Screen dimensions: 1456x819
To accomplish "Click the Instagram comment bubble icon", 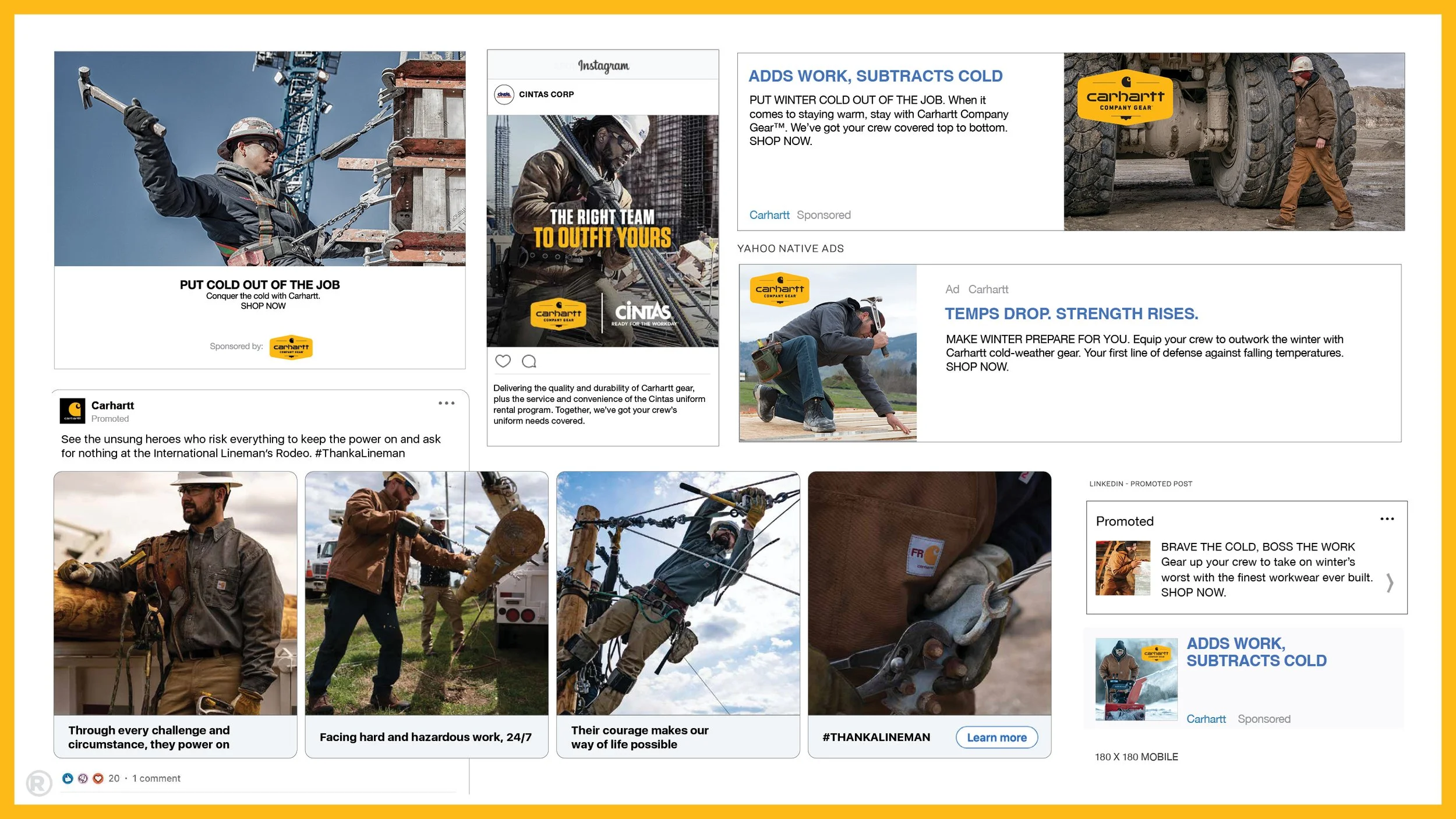I will (529, 361).
